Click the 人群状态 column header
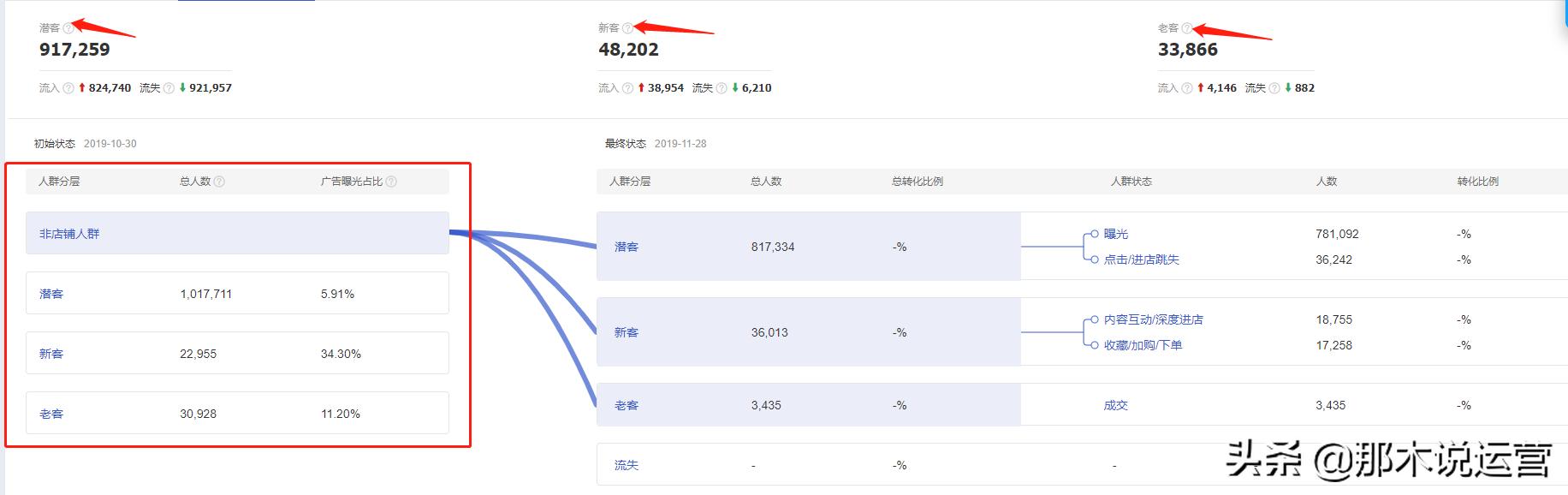This screenshot has width=1568, height=495. (1131, 182)
